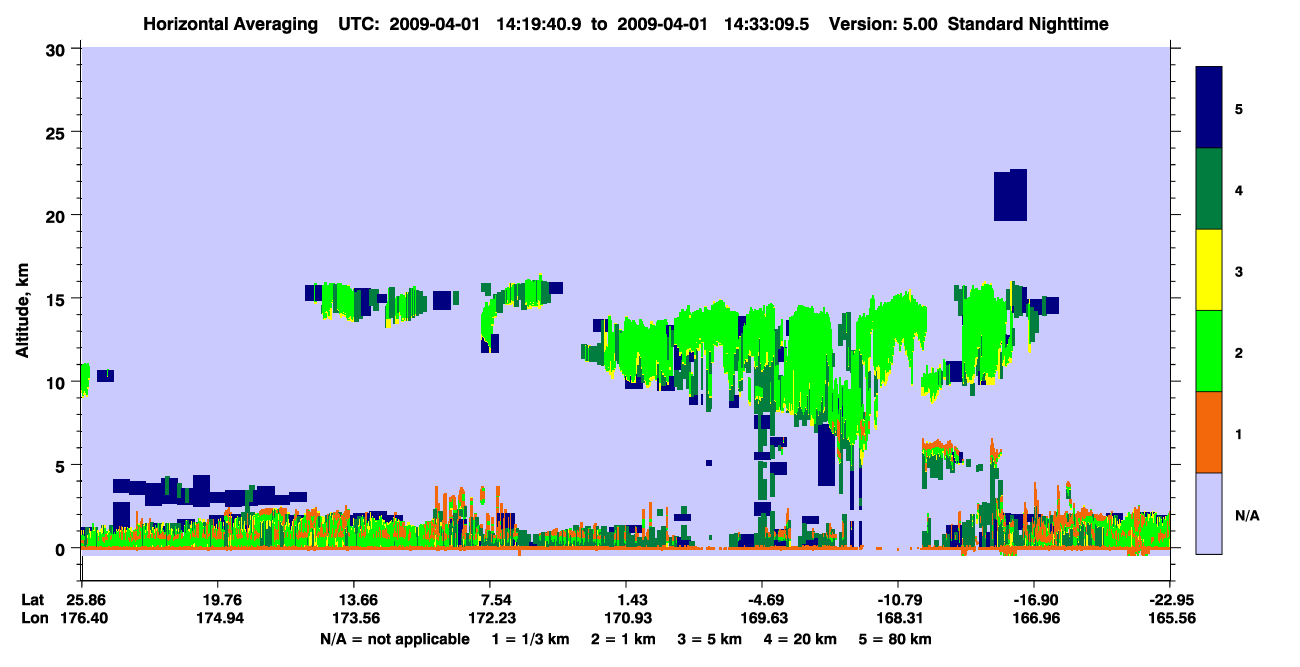This screenshot has width=1300, height=667.
Task: Click 'Standard Nighttime' in the title
Action: [1029, 24]
